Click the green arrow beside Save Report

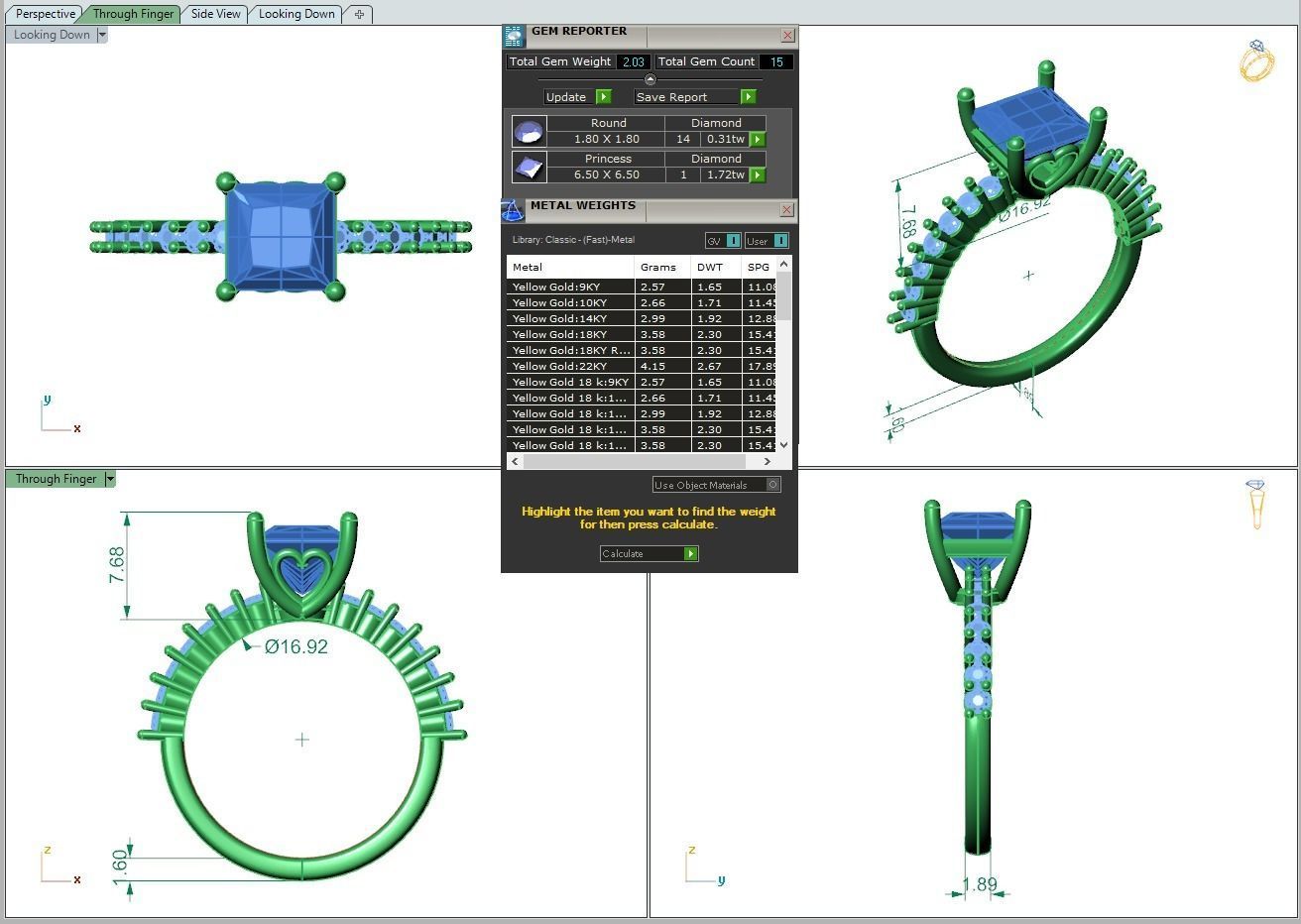(x=749, y=97)
